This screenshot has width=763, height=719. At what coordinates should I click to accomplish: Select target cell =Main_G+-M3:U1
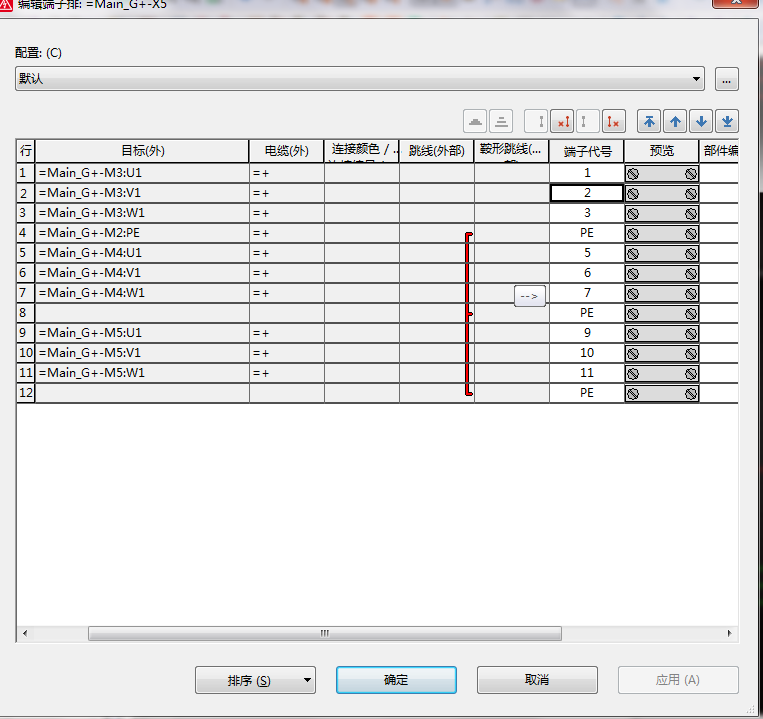coord(142,173)
